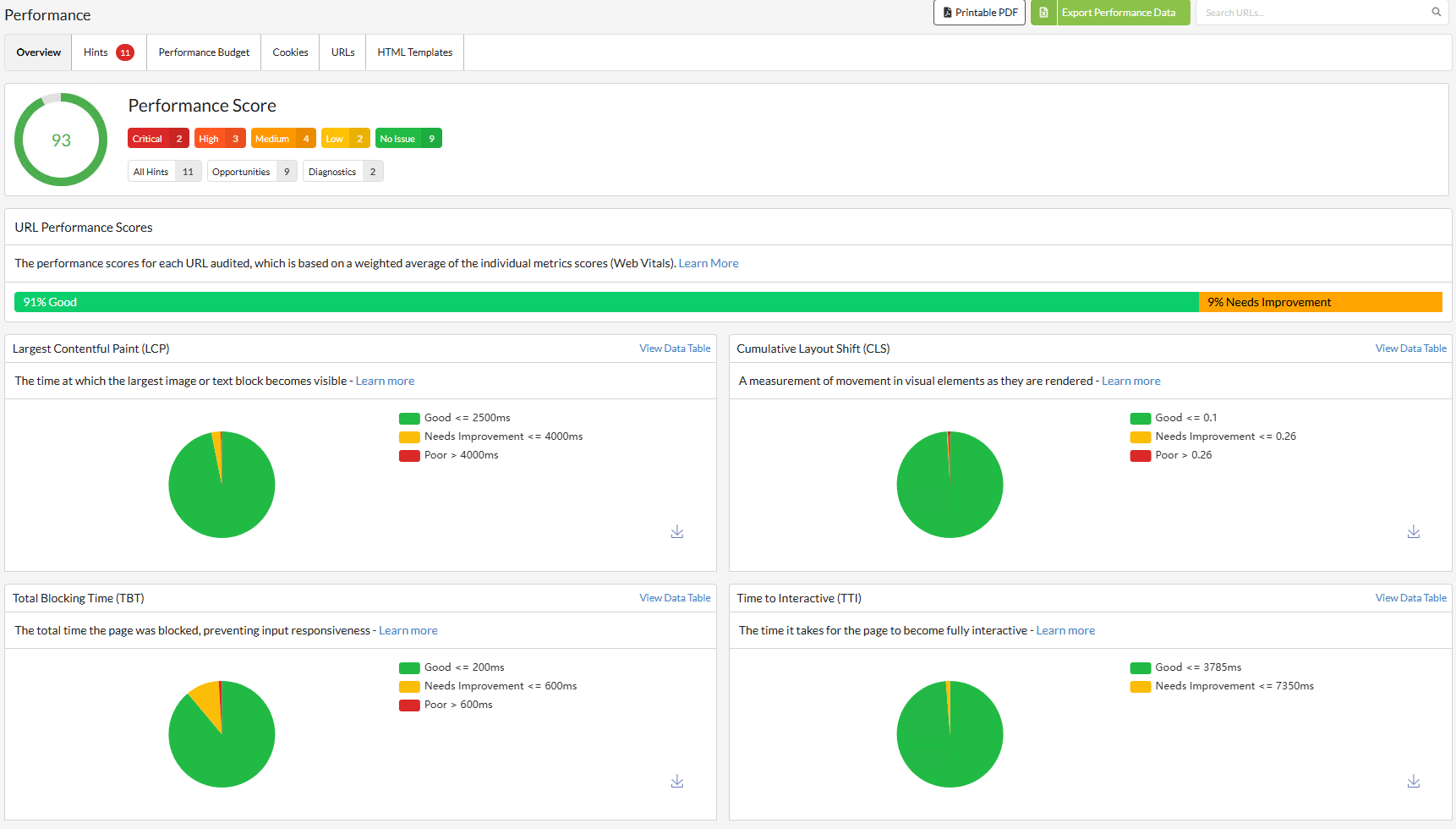
Task: View Data Table for Cumulative Layout Shift
Action: (1410, 349)
